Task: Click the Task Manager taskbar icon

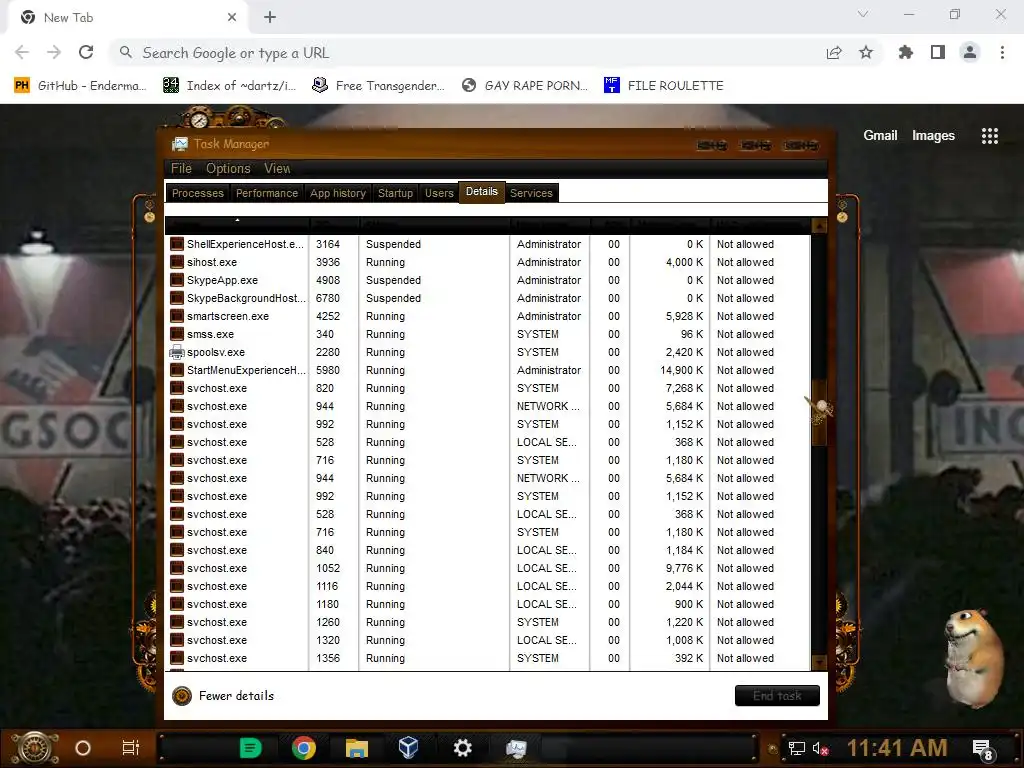Action: click(x=516, y=748)
